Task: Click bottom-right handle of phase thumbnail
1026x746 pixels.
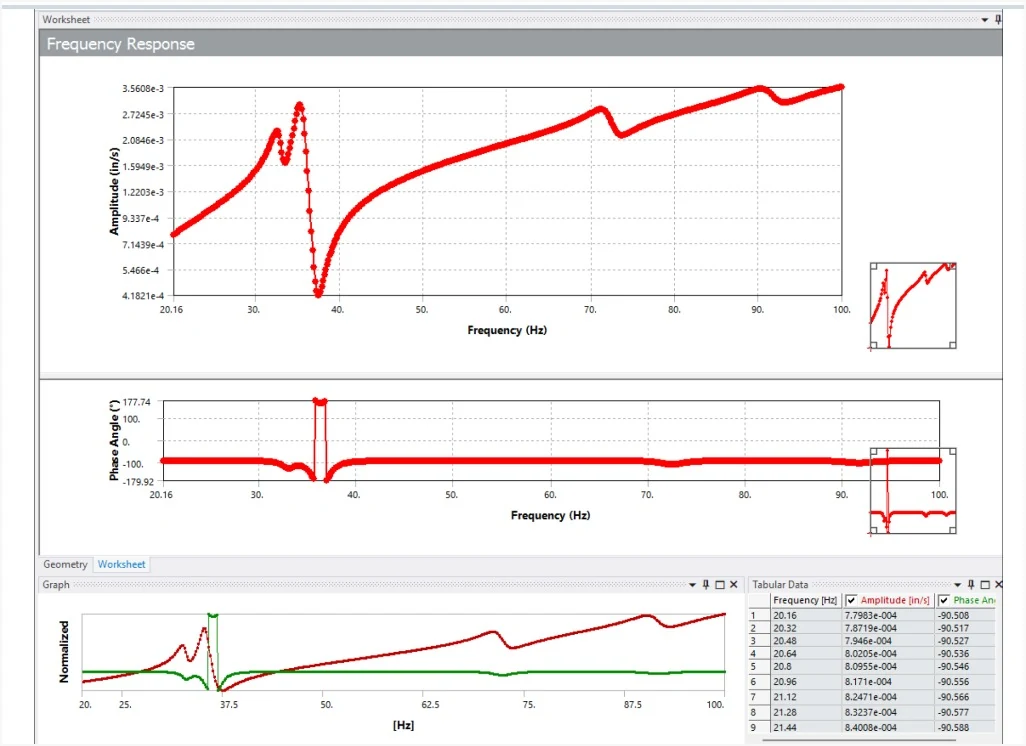Action: click(953, 529)
